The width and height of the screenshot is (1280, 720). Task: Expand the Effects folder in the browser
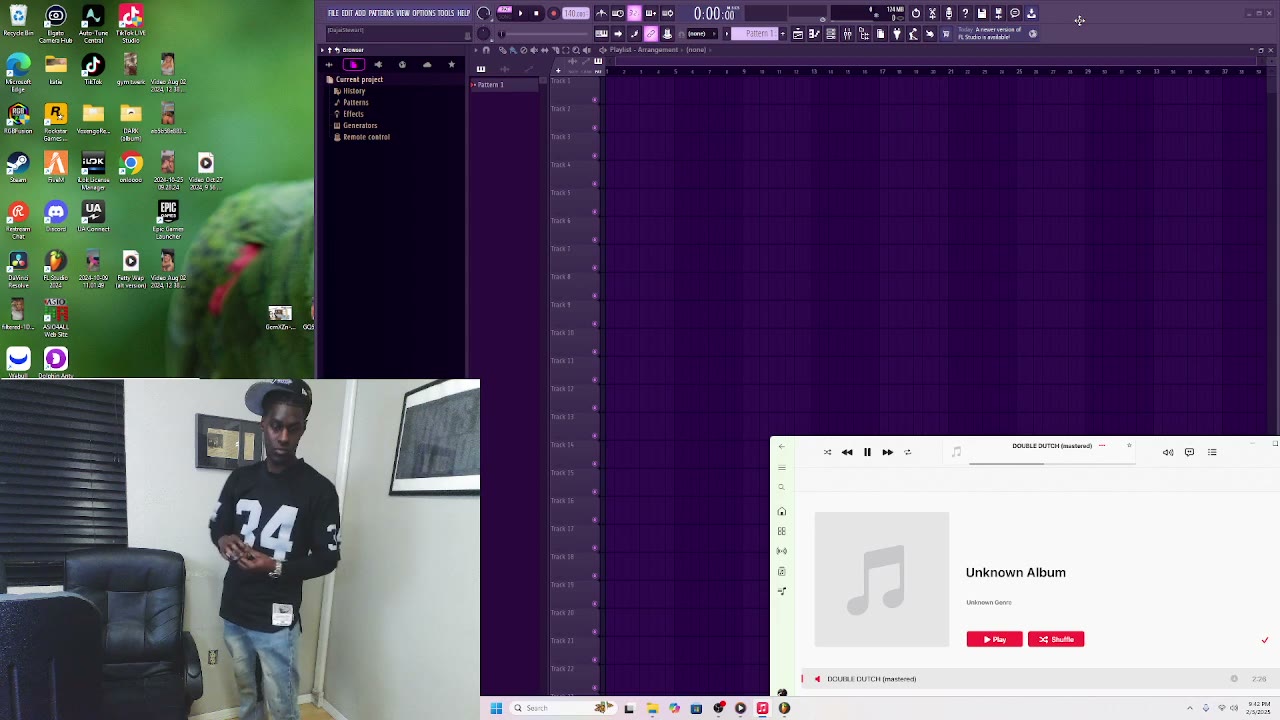353,114
